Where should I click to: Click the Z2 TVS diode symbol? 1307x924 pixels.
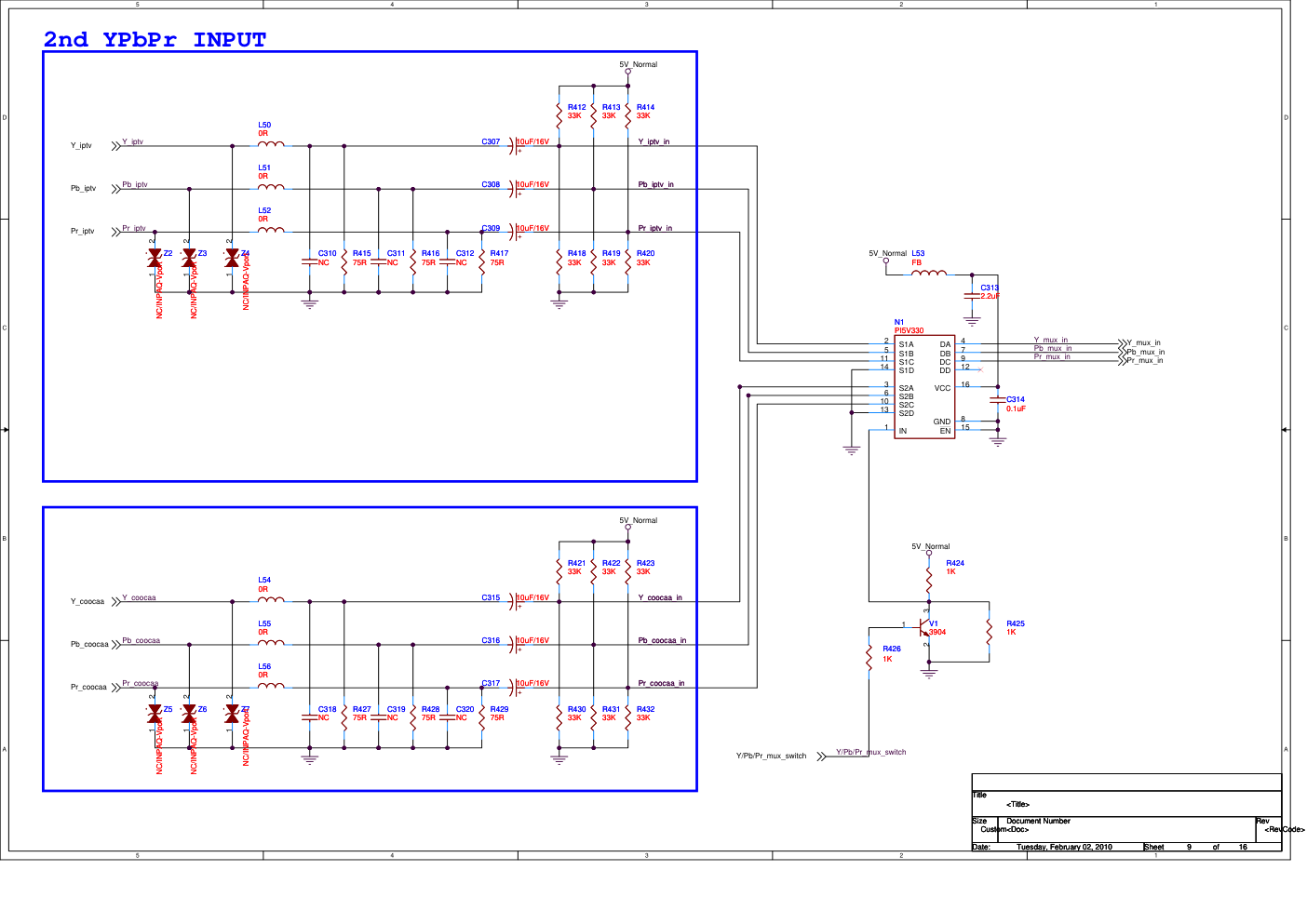(155, 259)
